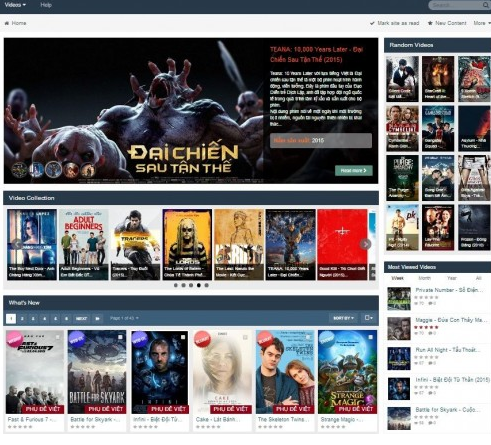Click the Home house icon
This screenshot has height=445, width=491.
pyautogui.click(x=7, y=23)
